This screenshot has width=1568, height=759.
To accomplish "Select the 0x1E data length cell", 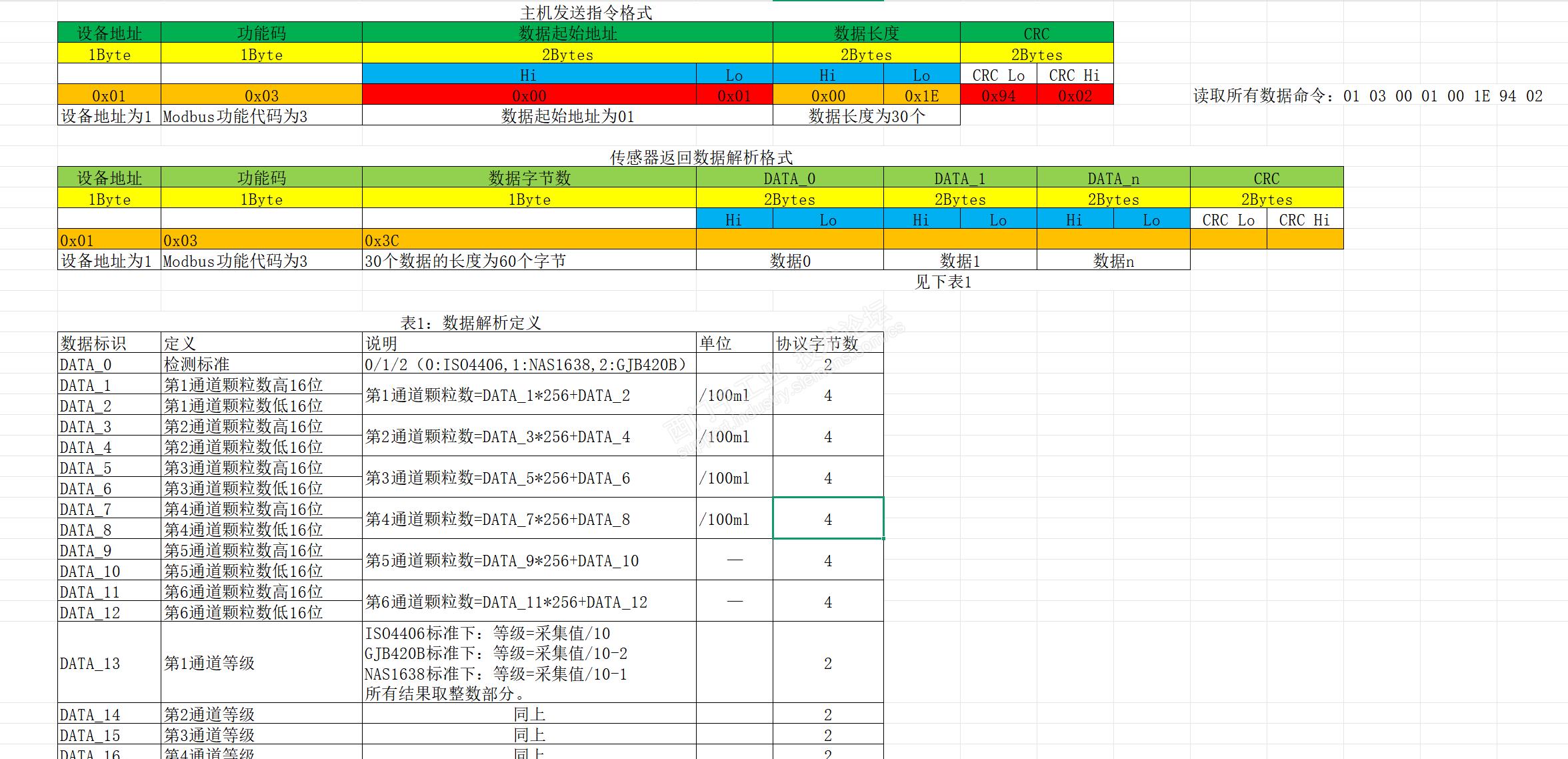I will (921, 95).
